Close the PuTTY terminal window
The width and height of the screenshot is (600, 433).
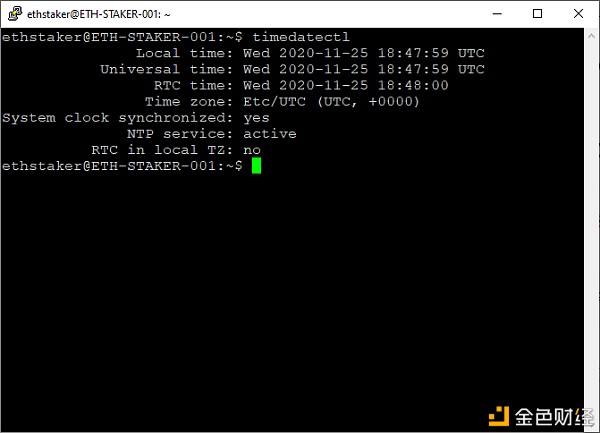pyautogui.click(x=578, y=14)
